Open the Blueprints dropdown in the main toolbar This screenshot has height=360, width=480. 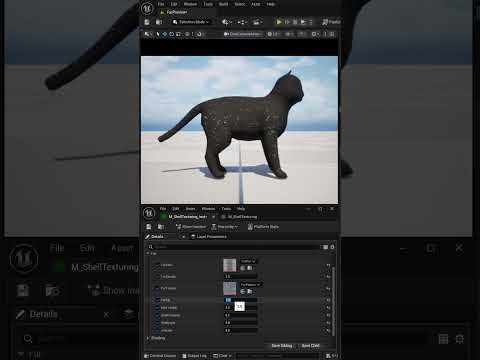[242, 22]
